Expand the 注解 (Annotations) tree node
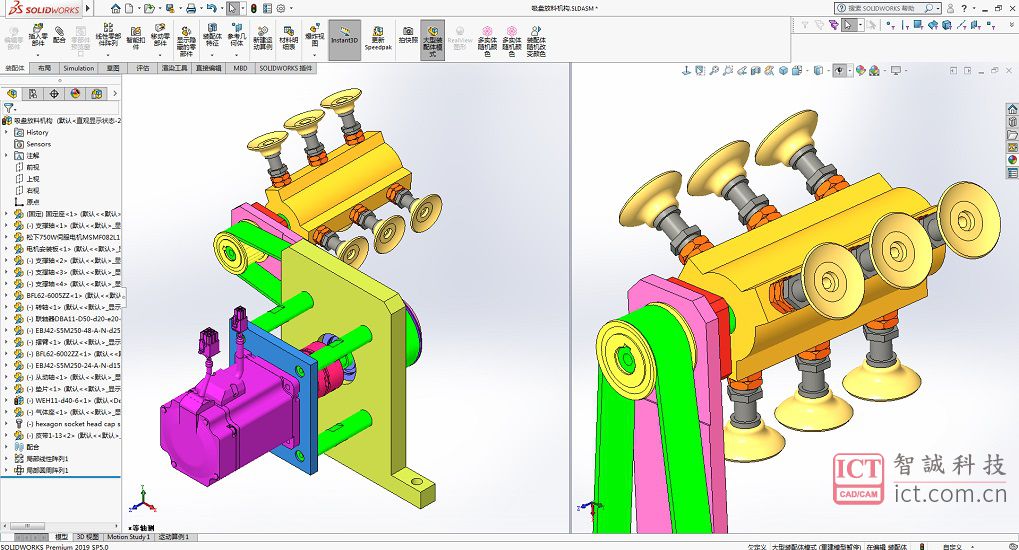This screenshot has height=550, width=1019. (7, 155)
